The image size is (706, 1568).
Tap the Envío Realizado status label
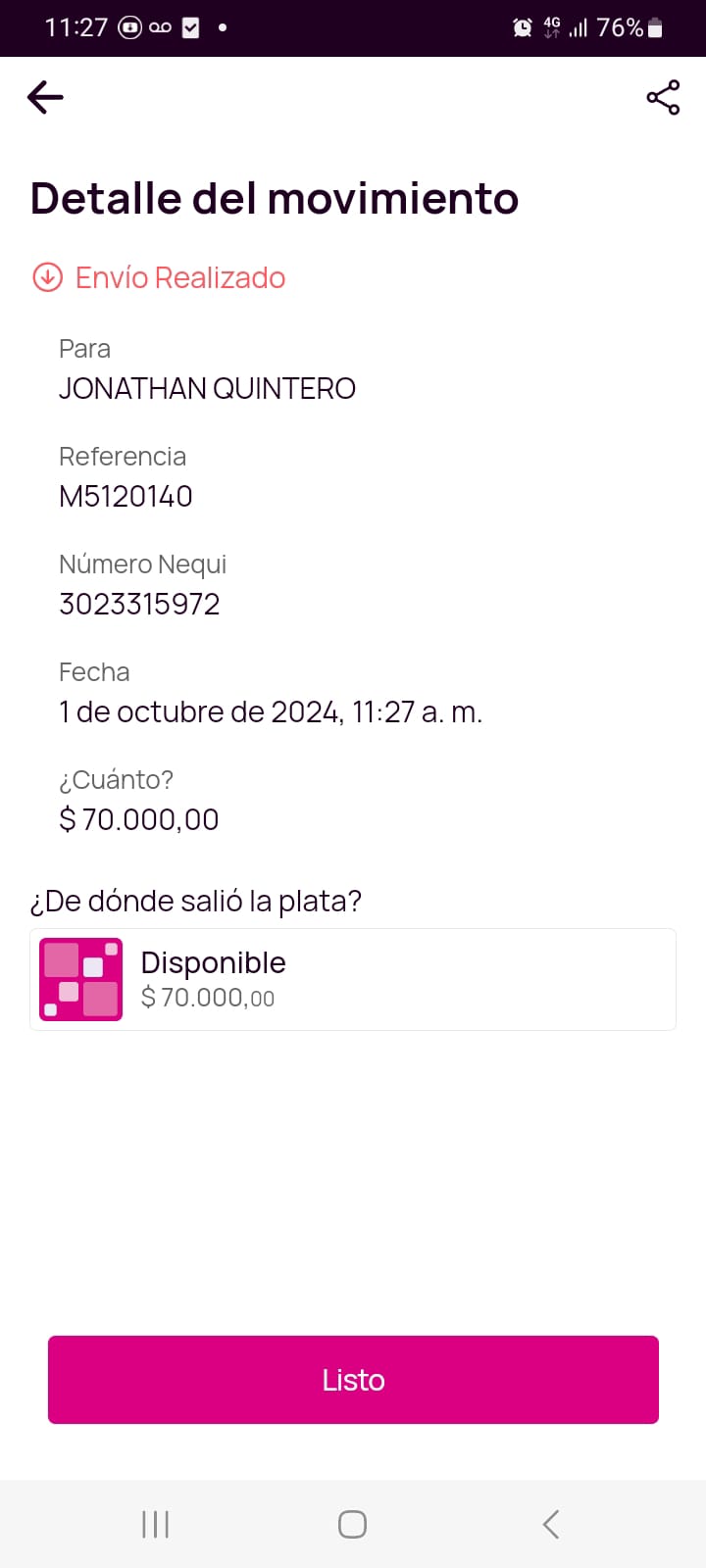coord(180,277)
